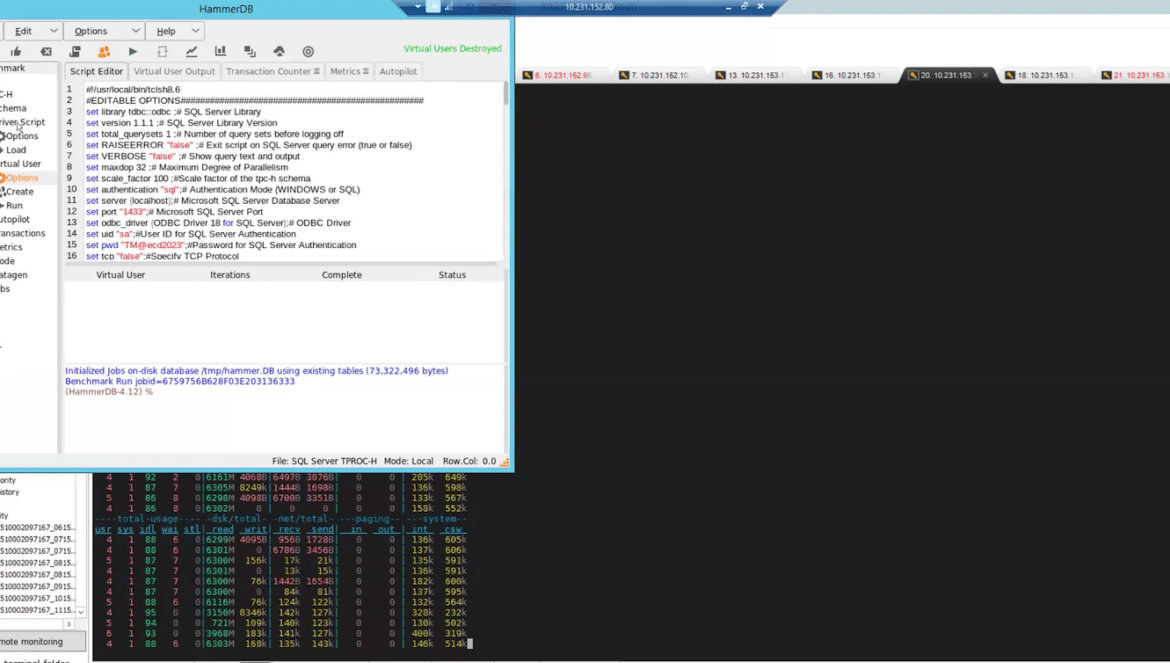
Task: Click the load driver script toolbar icon
Action: (75, 51)
